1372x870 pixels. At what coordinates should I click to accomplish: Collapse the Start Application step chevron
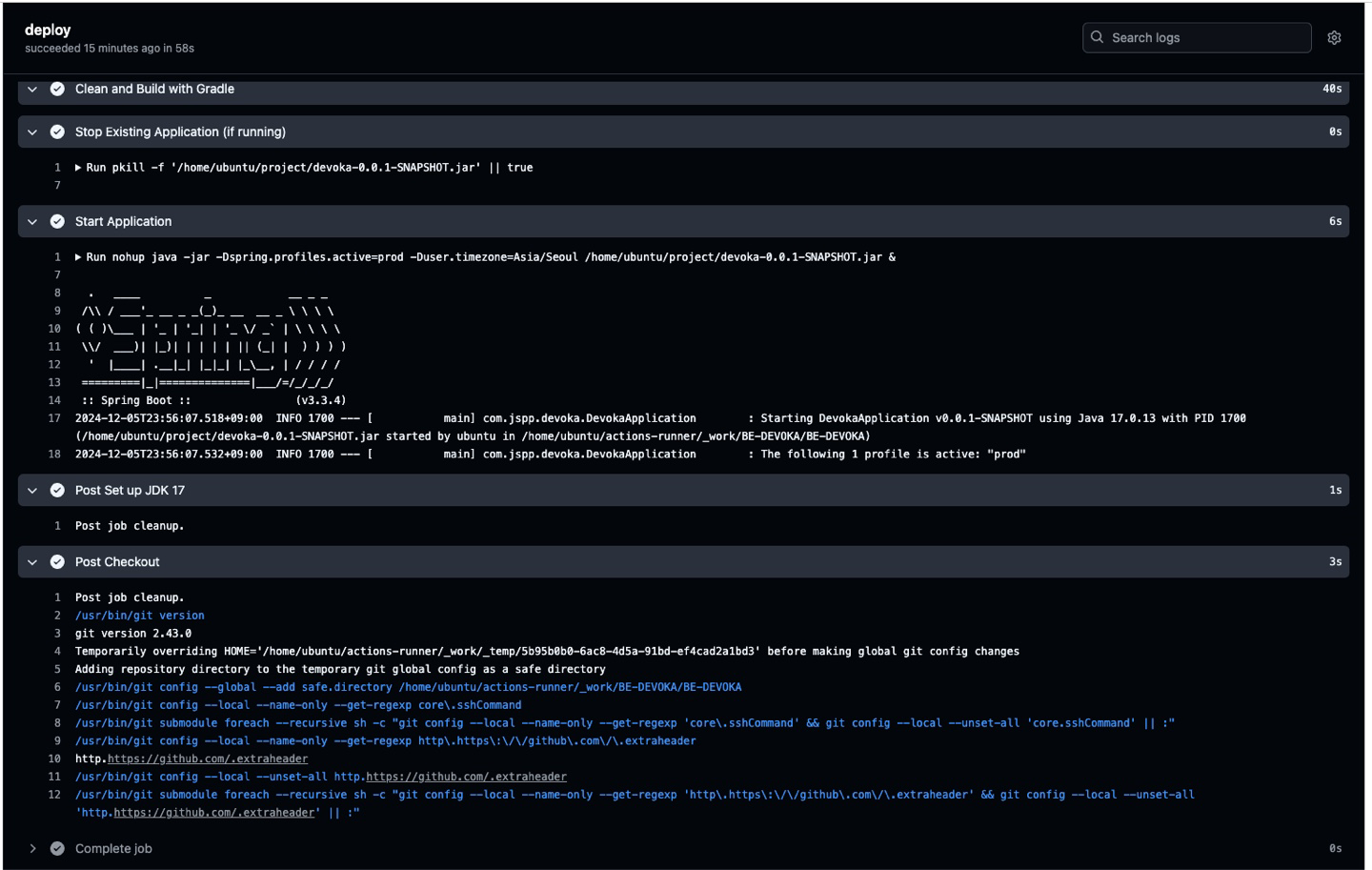pos(32,221)
